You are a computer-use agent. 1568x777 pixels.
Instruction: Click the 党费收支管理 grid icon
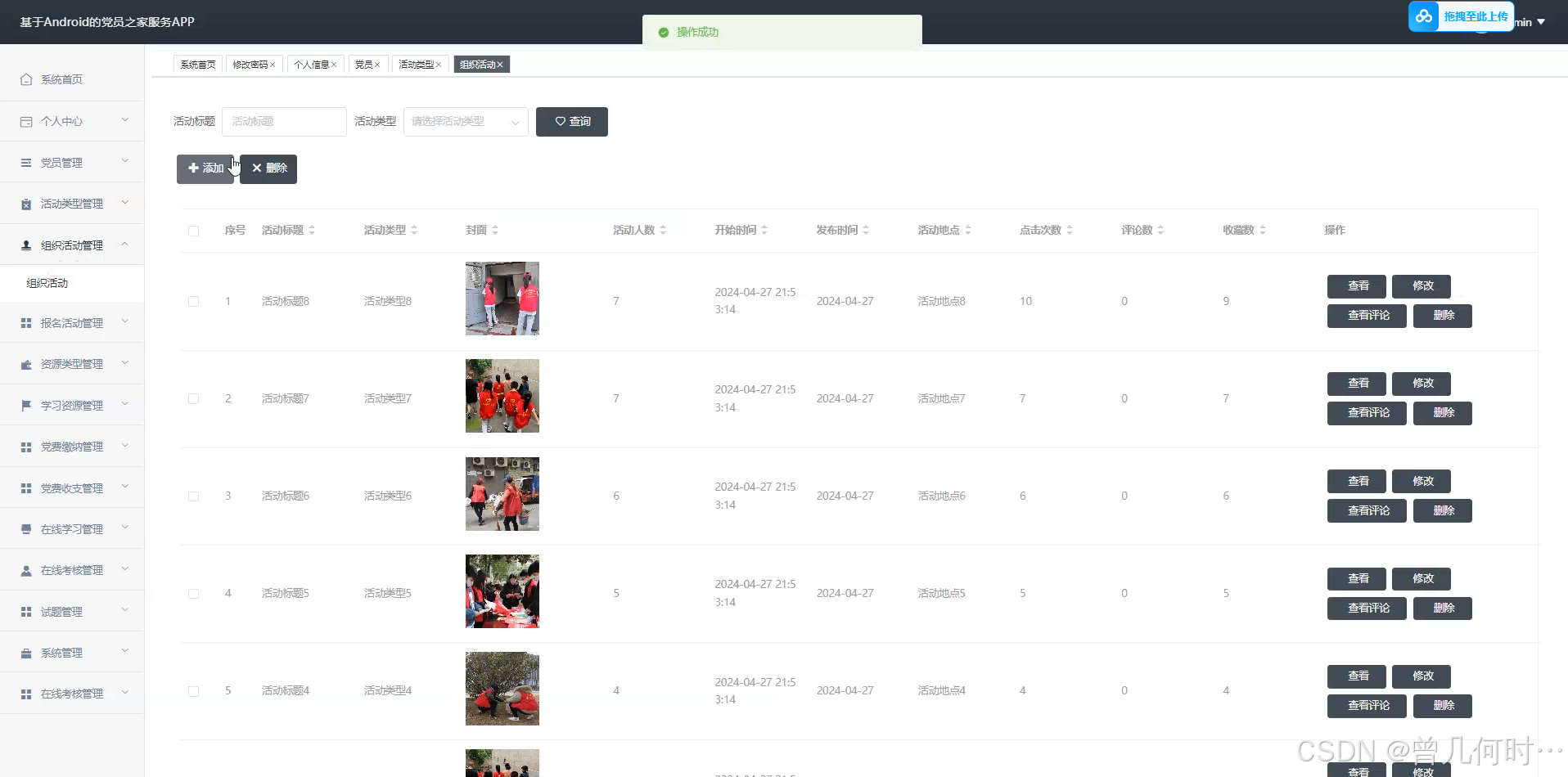coord(26,488)
